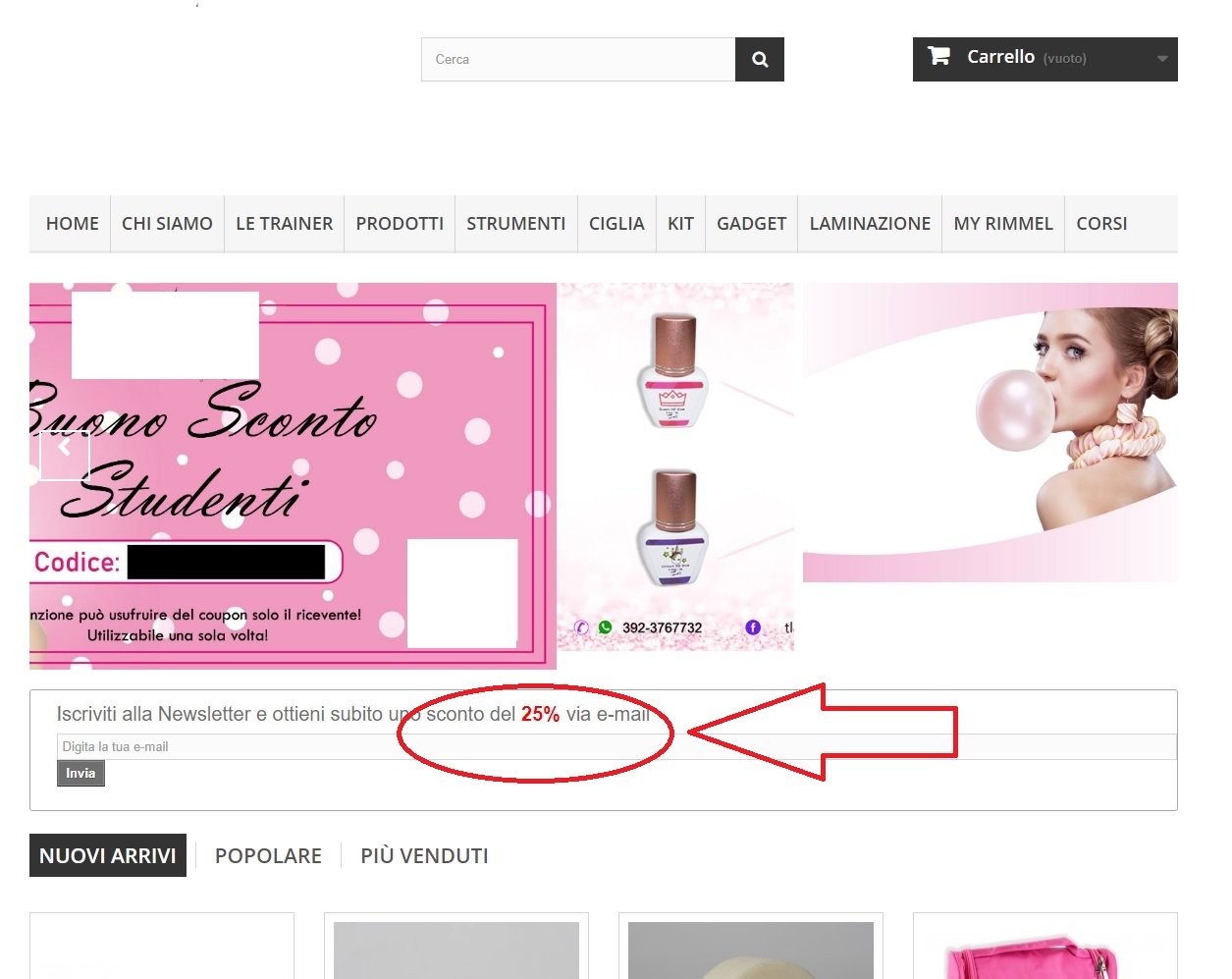Open the Buono Sconto Studenti banner

pos(293,476)
